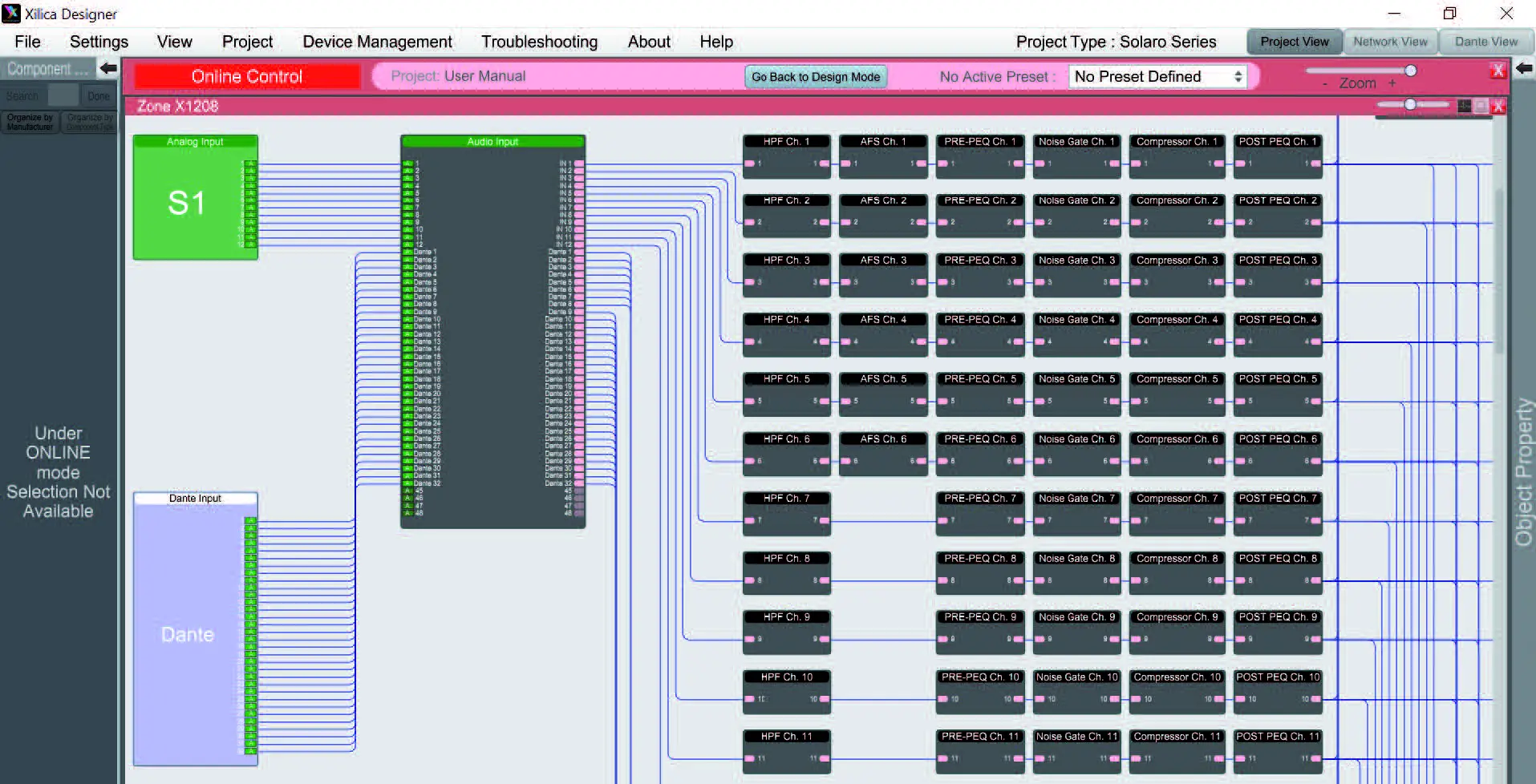Screen dimensions: 1536x784
Task: Select the POST PEQ Ch. 3 module
Action: click(x=1278, y=275)
